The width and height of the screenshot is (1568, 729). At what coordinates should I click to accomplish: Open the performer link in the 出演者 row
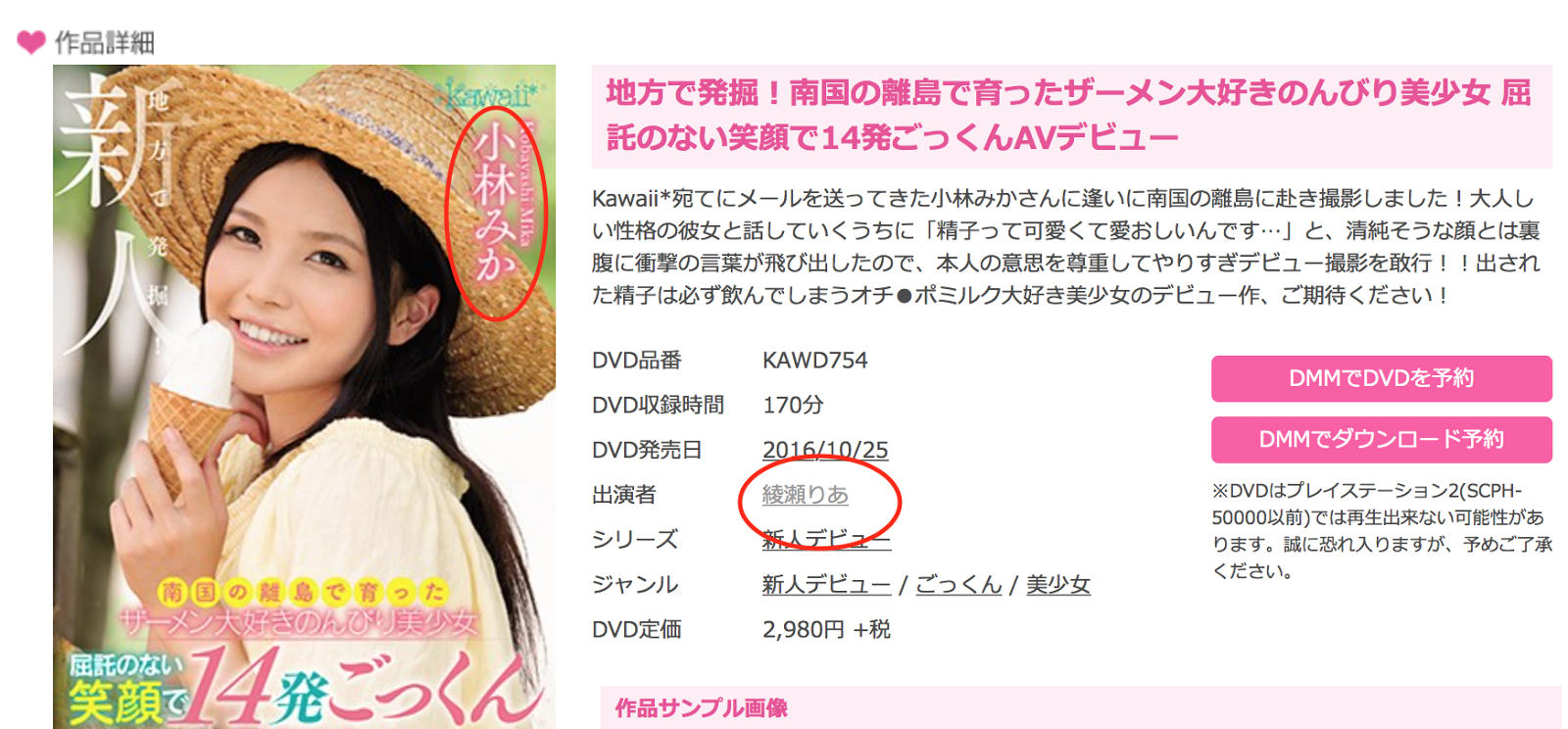click(806, 495)
